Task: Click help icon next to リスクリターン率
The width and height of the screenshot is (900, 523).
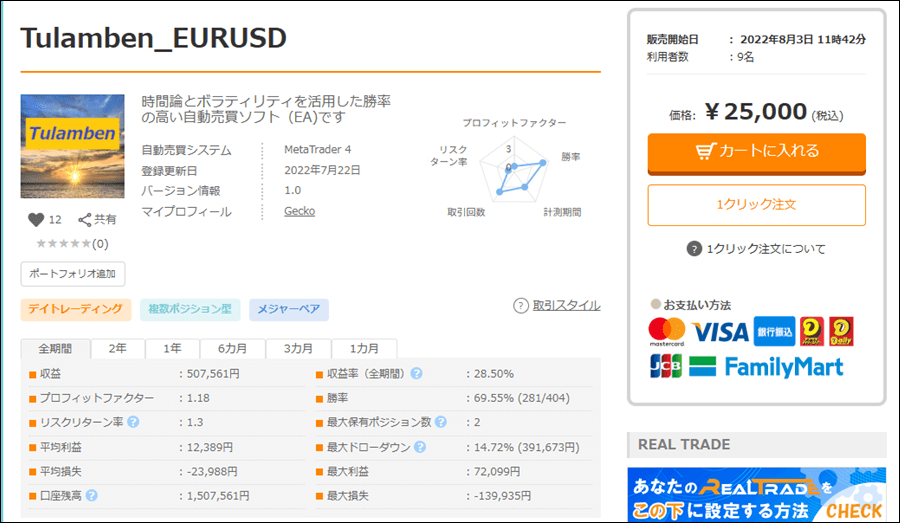Action: click(x=133, y=422)
